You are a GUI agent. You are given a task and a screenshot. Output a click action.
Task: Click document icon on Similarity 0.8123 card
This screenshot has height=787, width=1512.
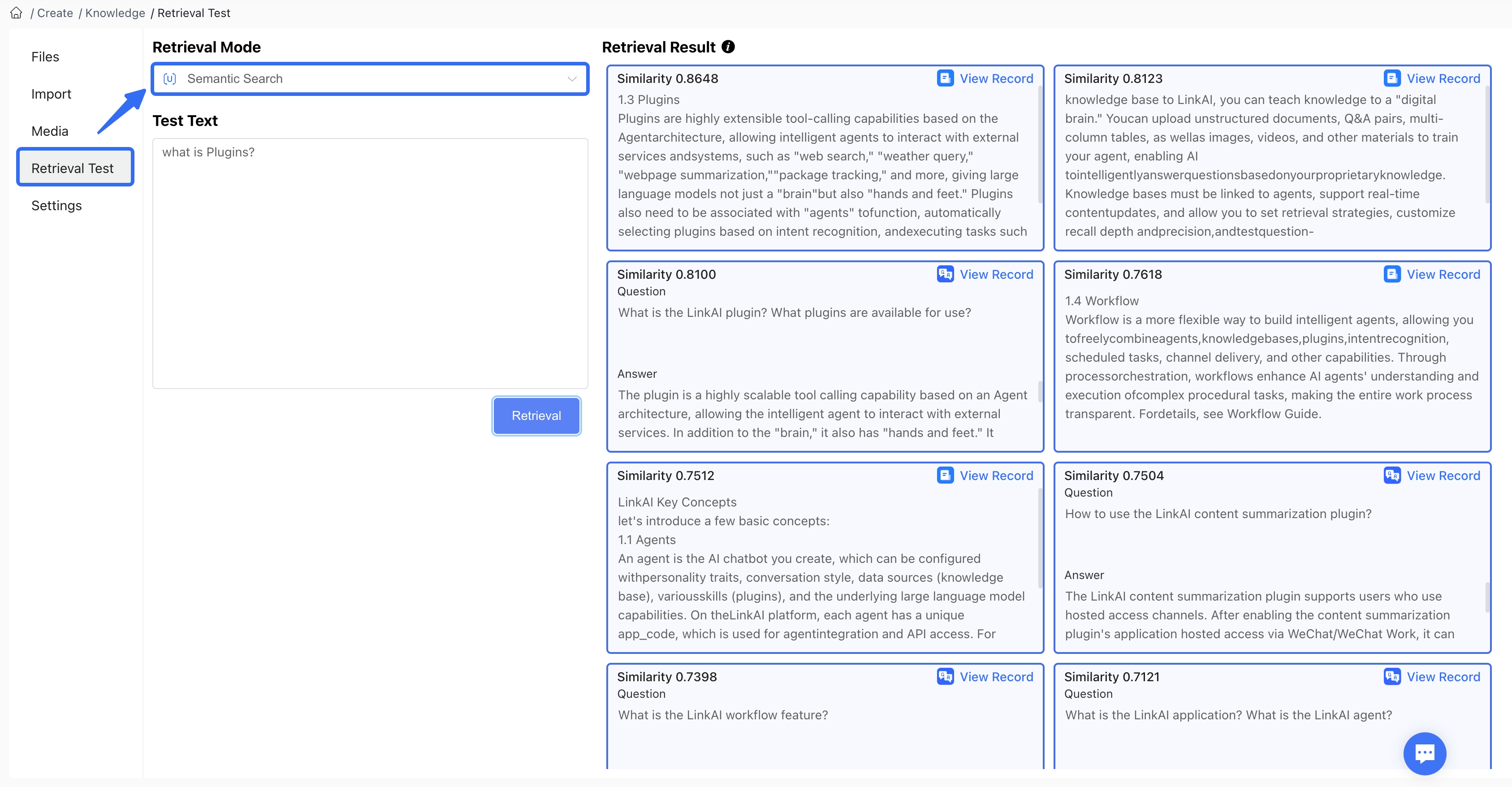point(1392,78)
